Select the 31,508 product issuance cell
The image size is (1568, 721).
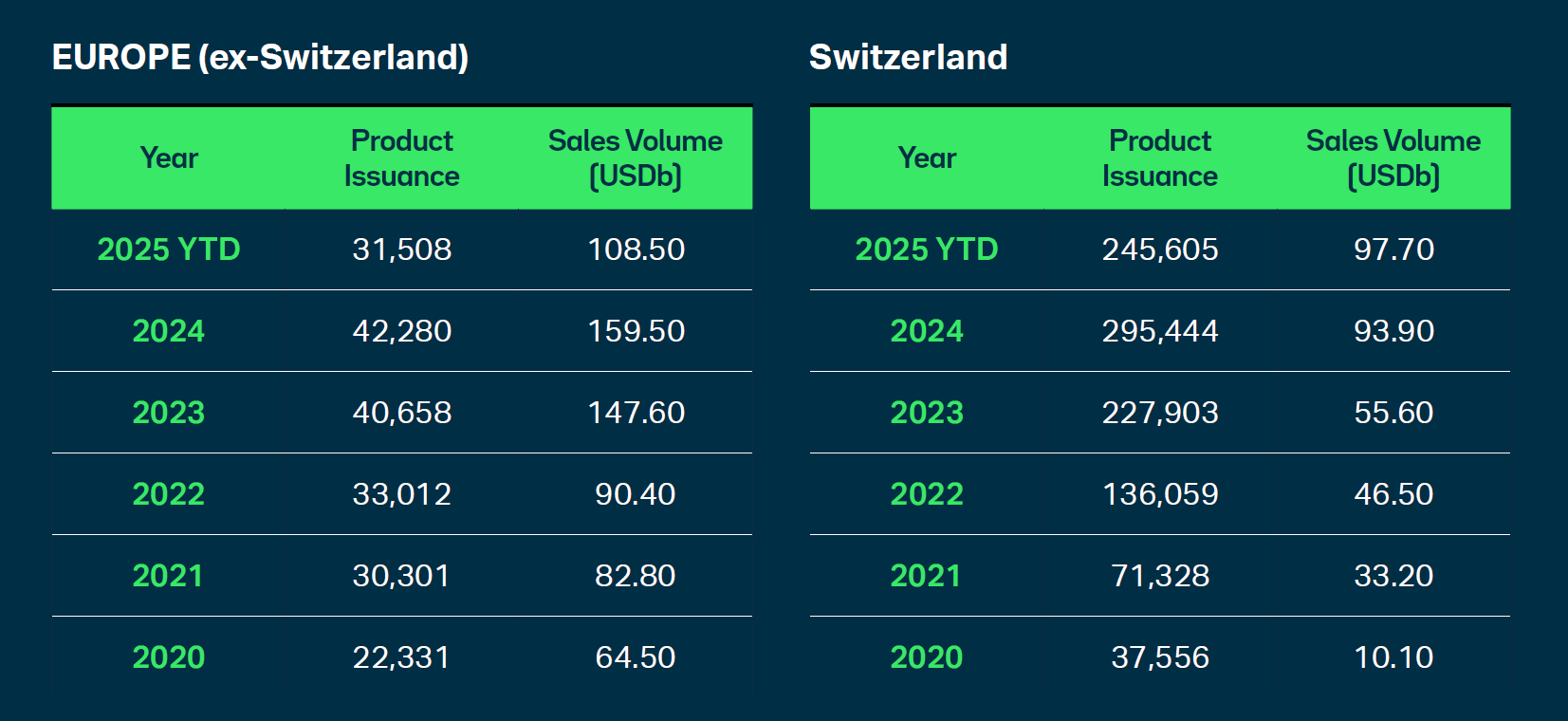401,249
